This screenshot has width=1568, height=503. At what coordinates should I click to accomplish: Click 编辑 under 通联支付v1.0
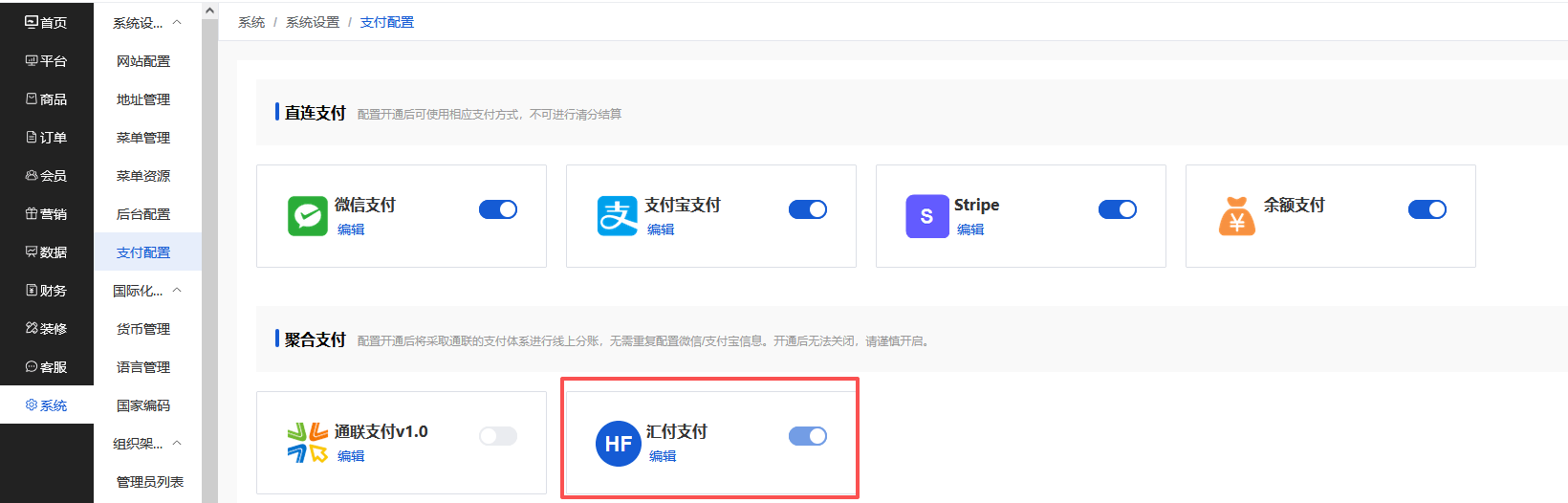pyautogui.click(x=351, y=456)
